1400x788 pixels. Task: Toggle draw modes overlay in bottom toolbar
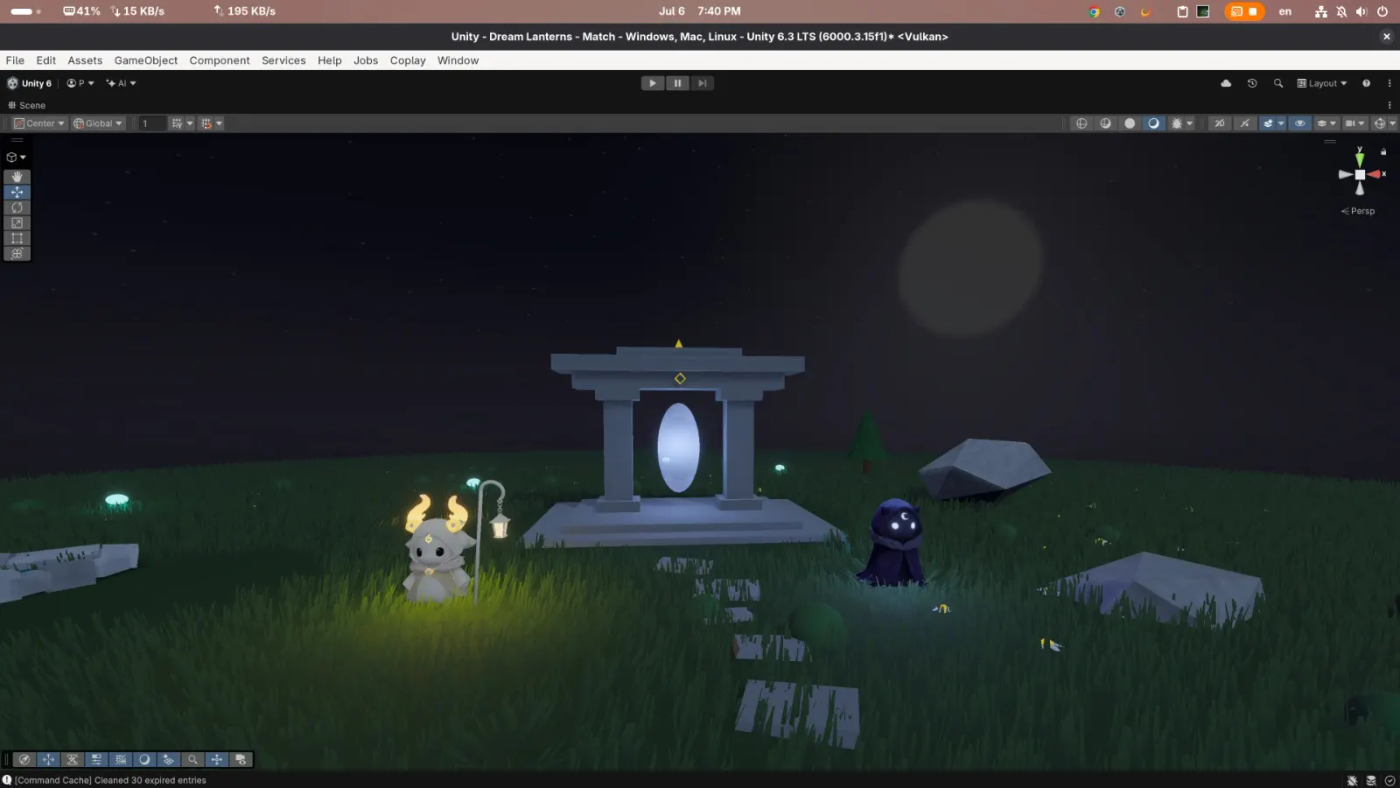144,760
